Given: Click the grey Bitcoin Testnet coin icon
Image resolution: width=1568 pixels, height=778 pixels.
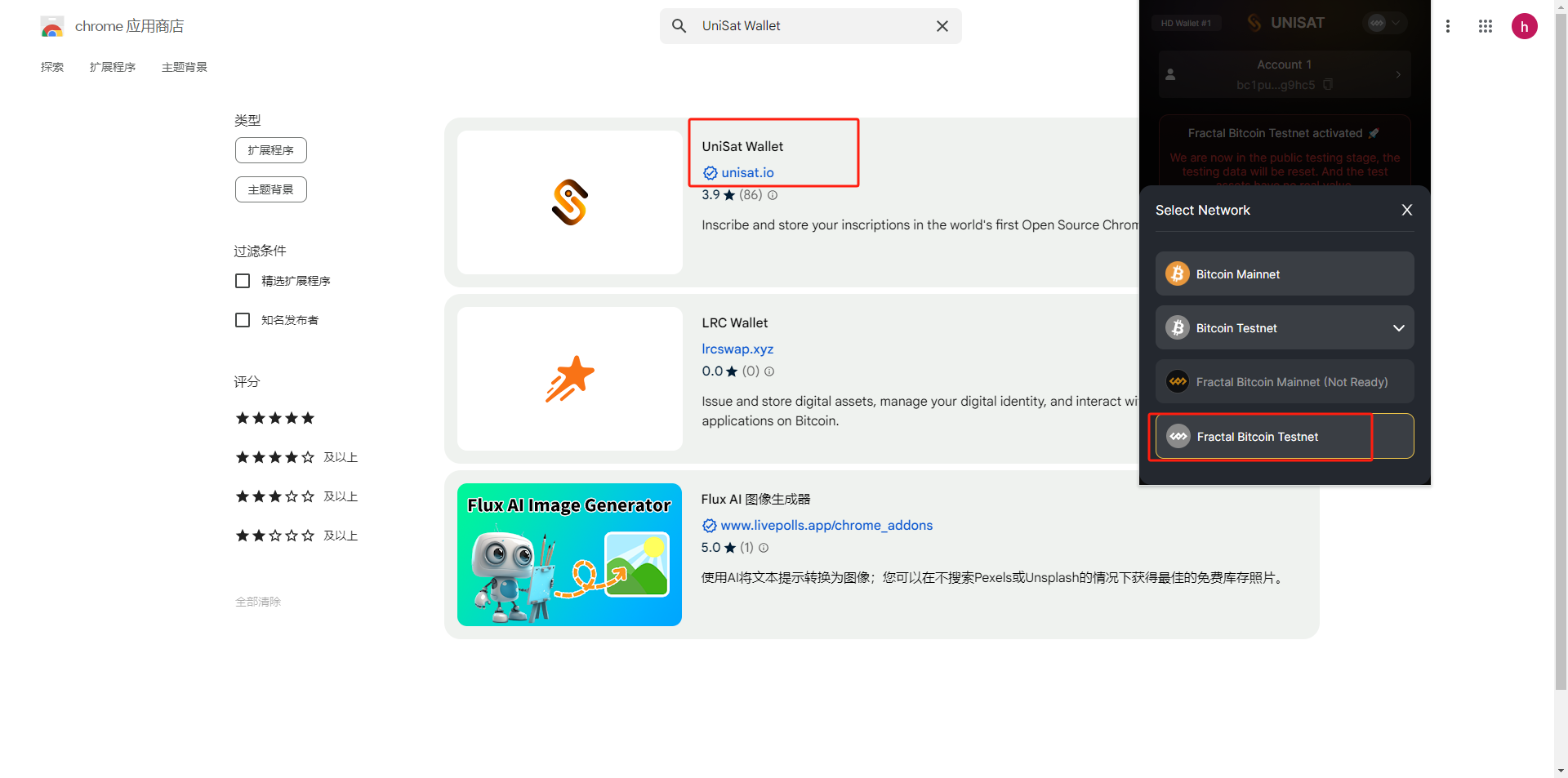Looking at the screenshot, I should [1177, 327].
